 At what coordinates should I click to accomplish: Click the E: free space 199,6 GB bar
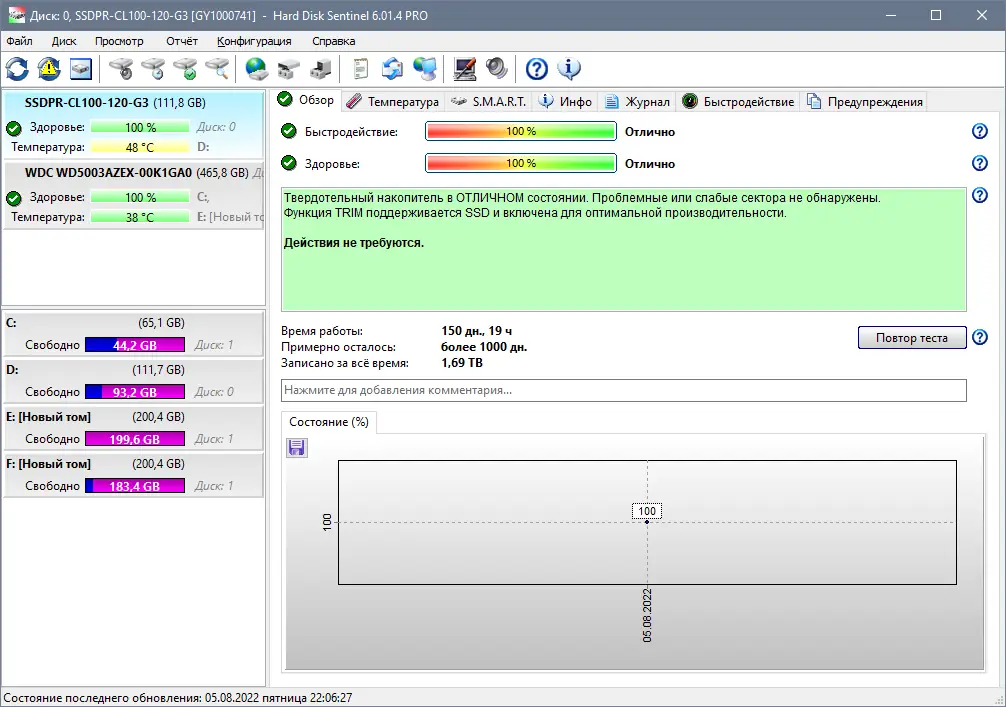pyautogui.click(x=135, y=439)
